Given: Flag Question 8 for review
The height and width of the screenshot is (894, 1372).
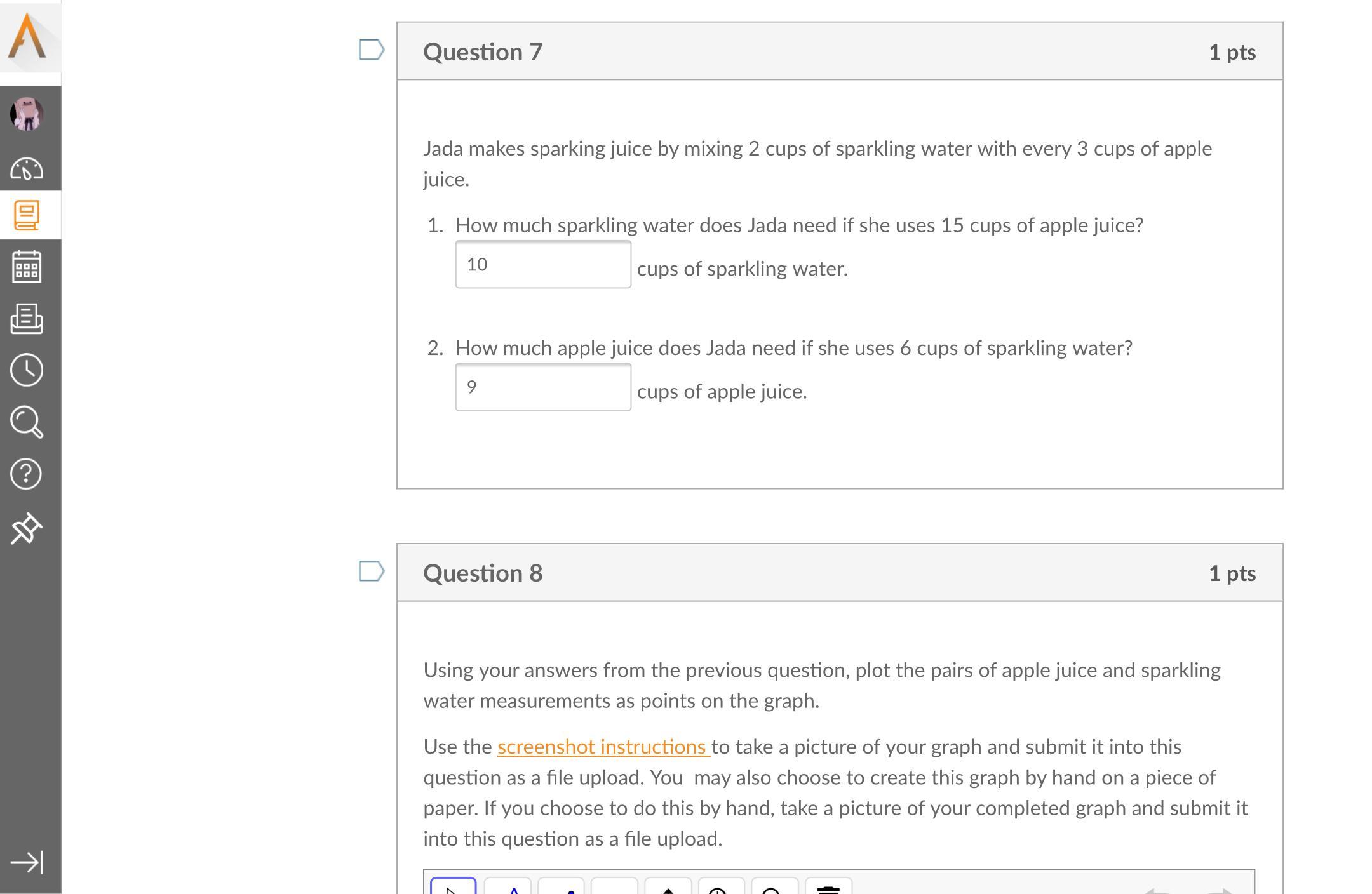Looking at the screenshot, I should click(371, 571).
